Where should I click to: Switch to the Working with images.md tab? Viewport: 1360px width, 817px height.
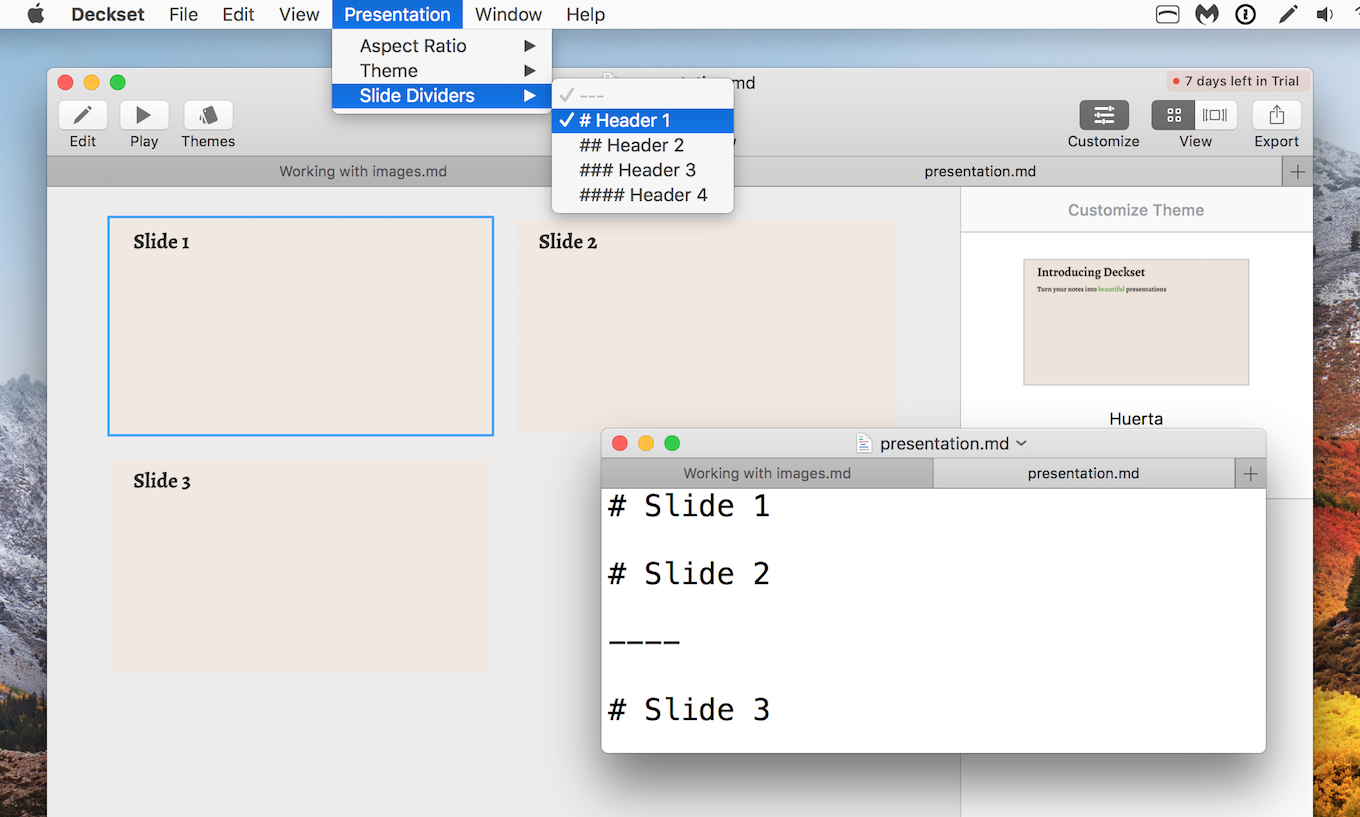(x=766, y=473)
